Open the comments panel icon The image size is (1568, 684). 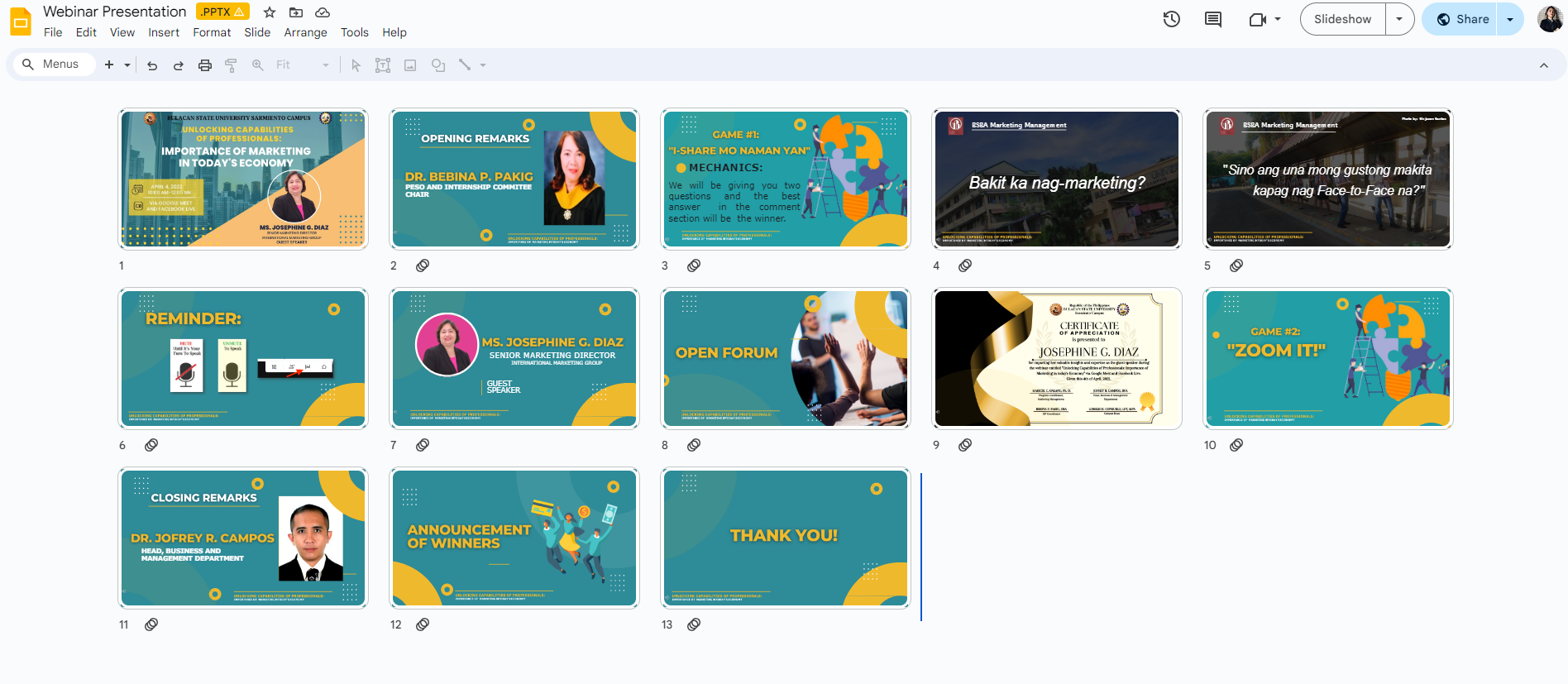(x=1213, y=19)
